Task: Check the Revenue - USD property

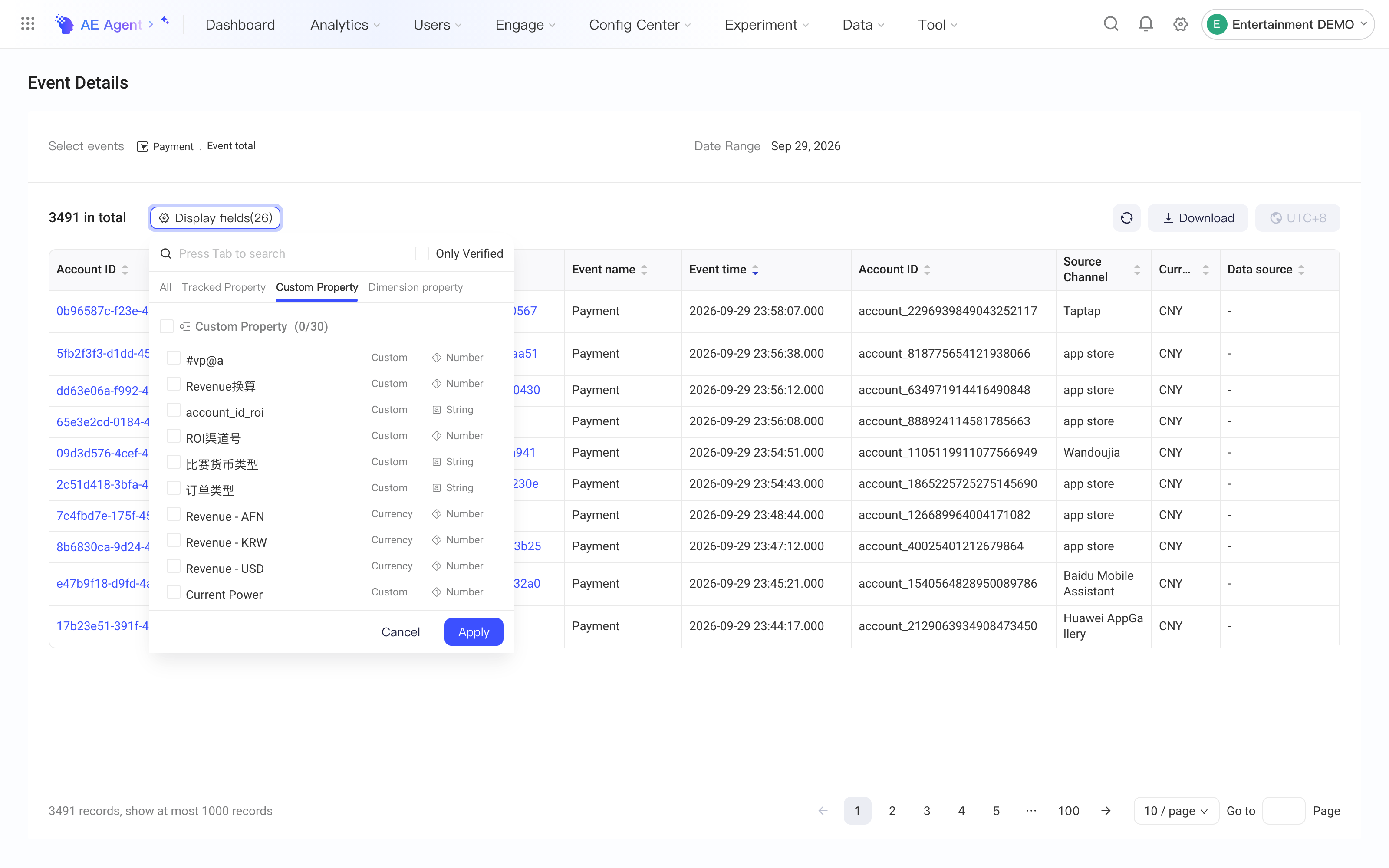Action: pos(173,566)
